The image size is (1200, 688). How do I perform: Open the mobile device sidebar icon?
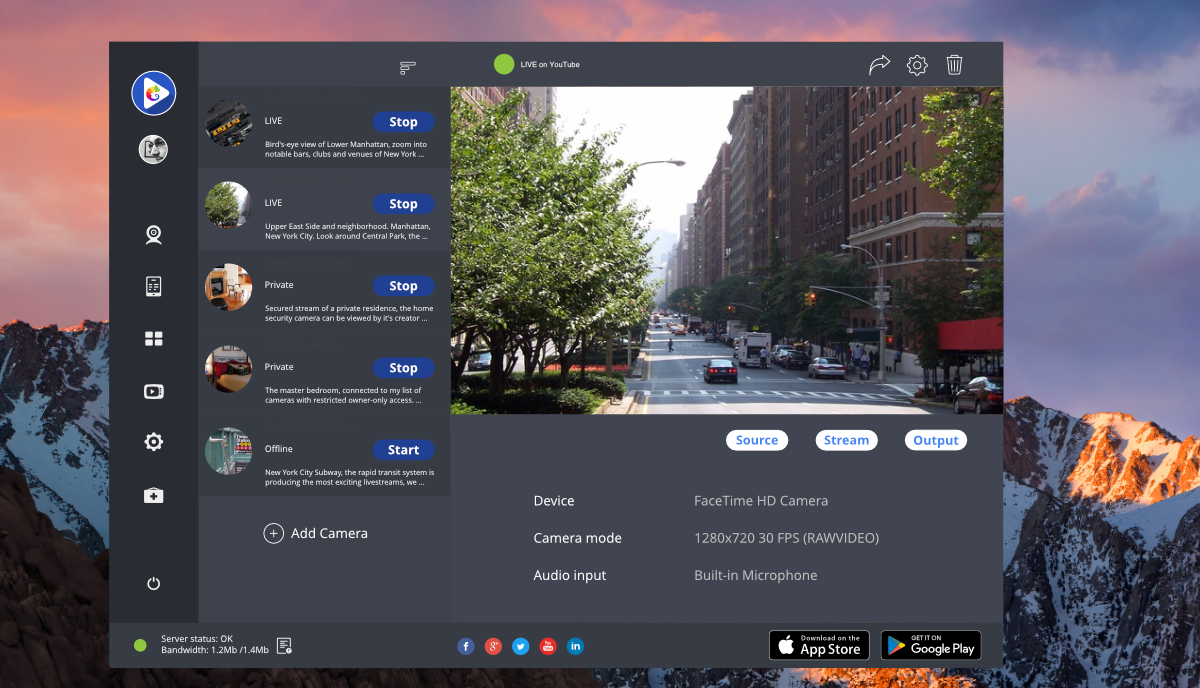[x=153, y=287]
